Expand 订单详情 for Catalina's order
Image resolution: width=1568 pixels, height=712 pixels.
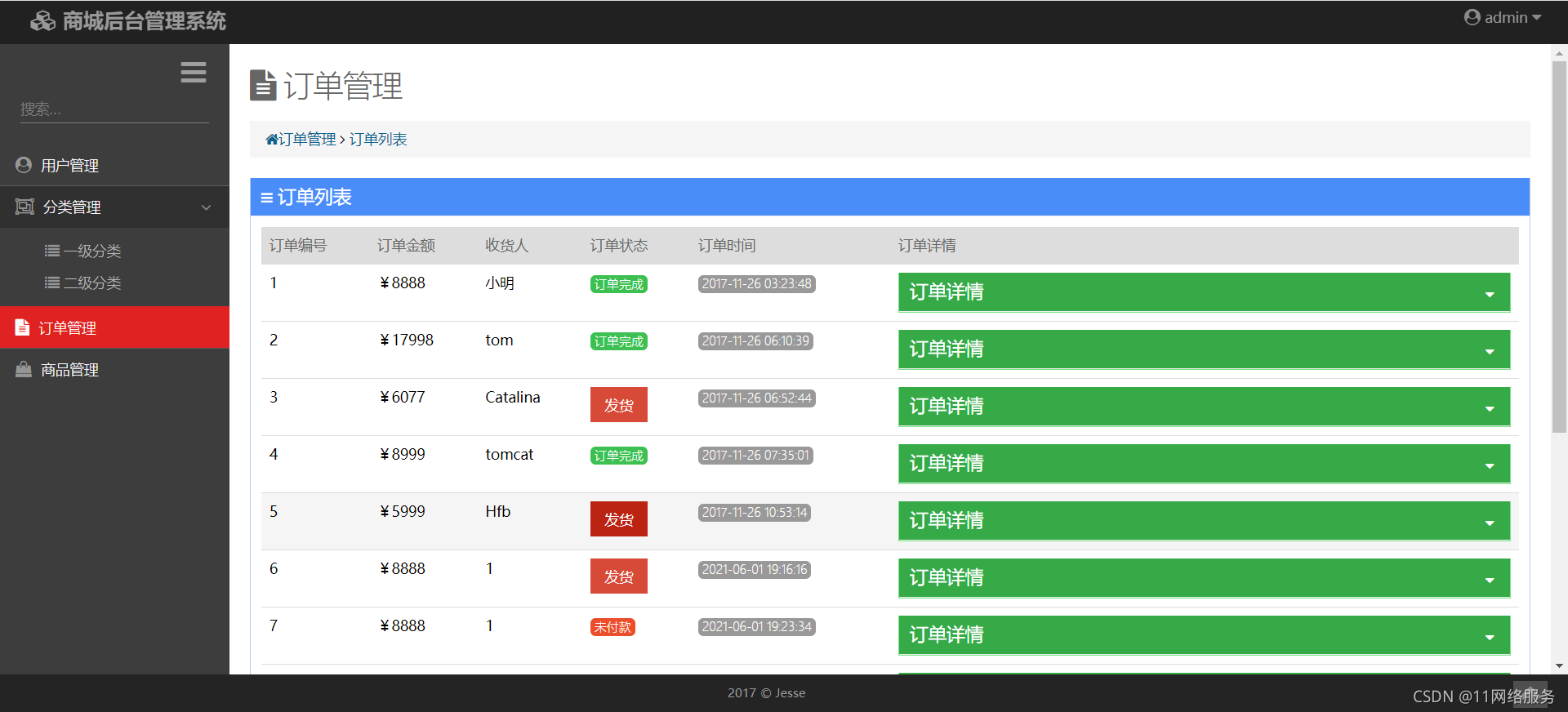pos(1204,407)
